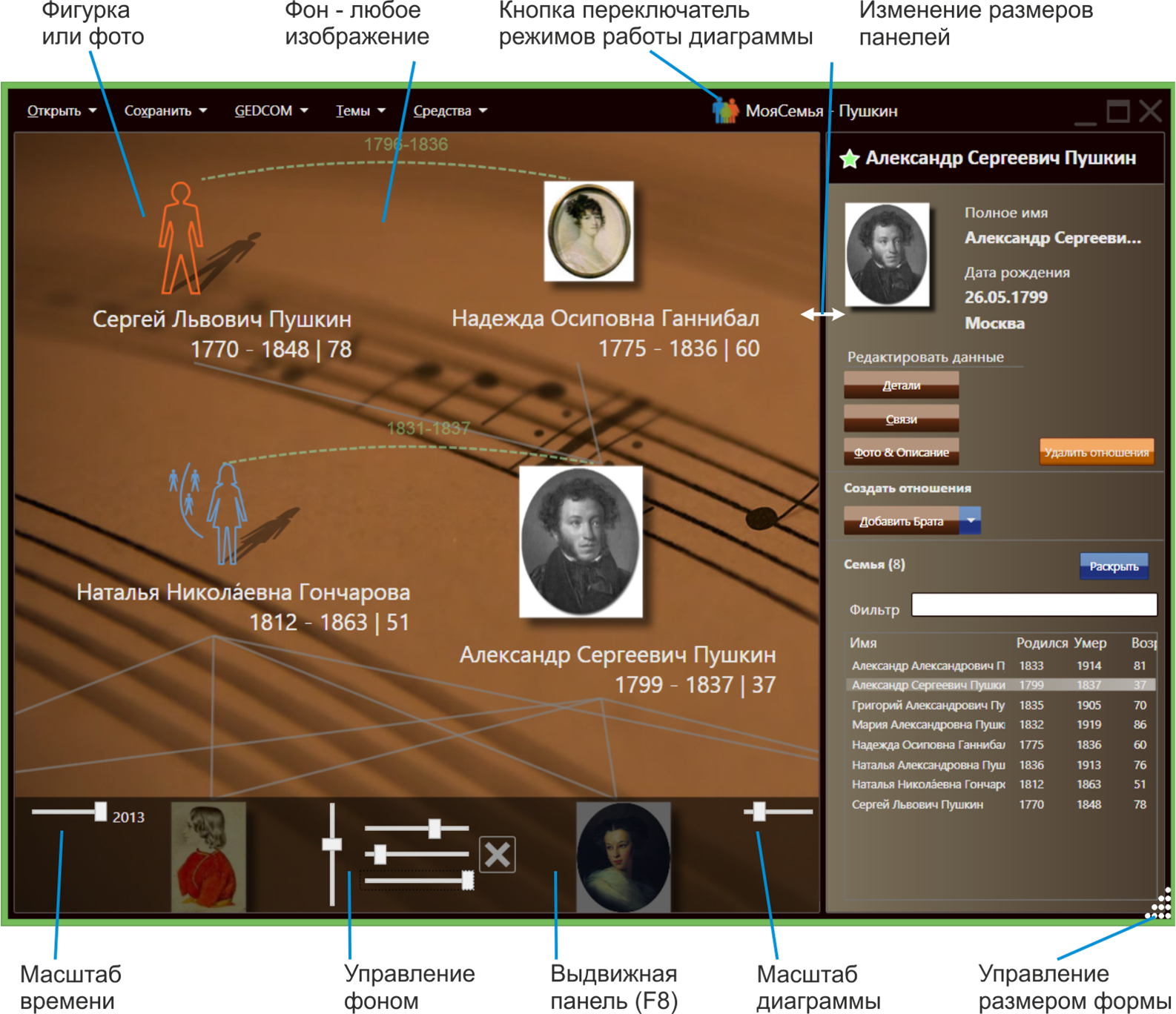Open the dropdown arrow beside Добавить Брата
The image size is (1176, 1014).
[x=970, y=520]
